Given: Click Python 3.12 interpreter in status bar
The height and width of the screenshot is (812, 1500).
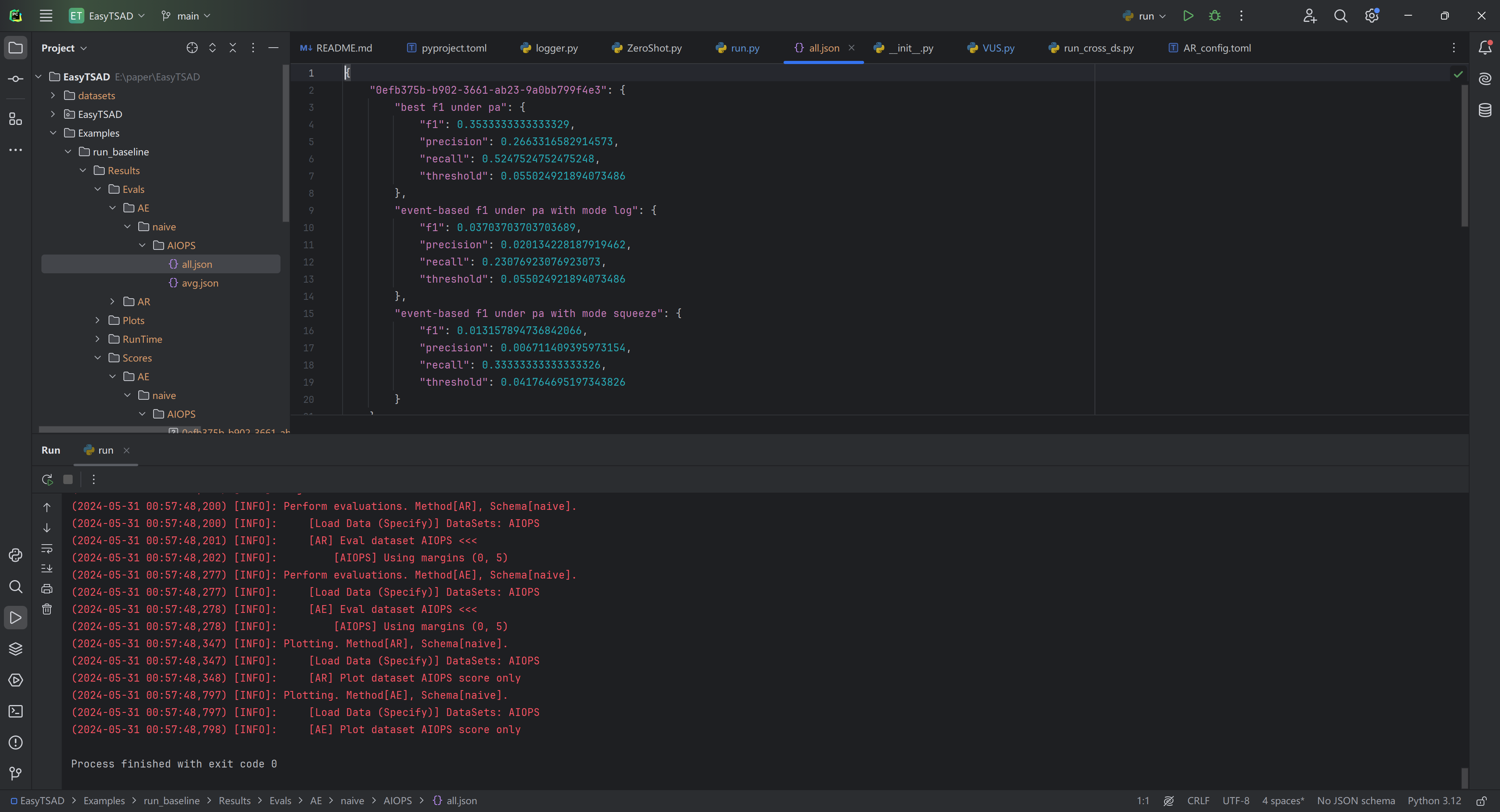Looking at the screenshot, I should [x=1434, y=800].
